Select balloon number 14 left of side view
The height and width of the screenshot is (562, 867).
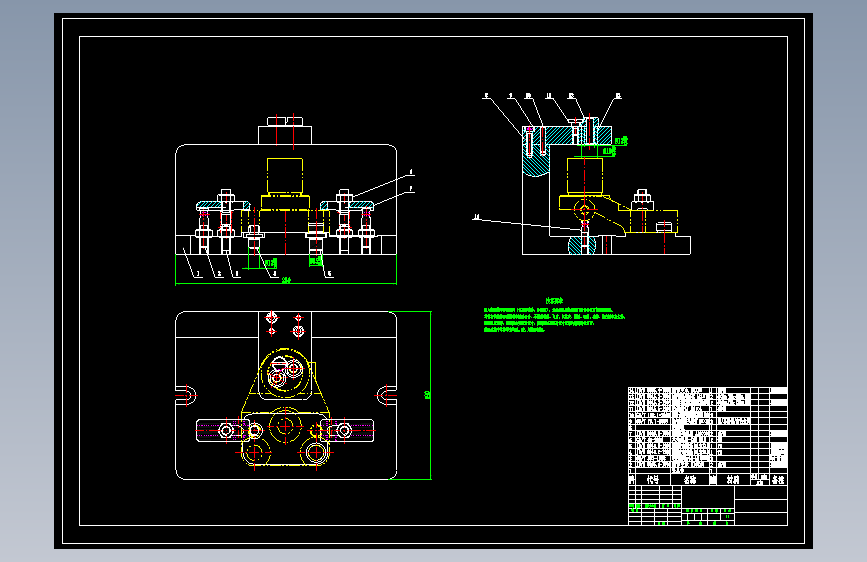click(477, 217)
